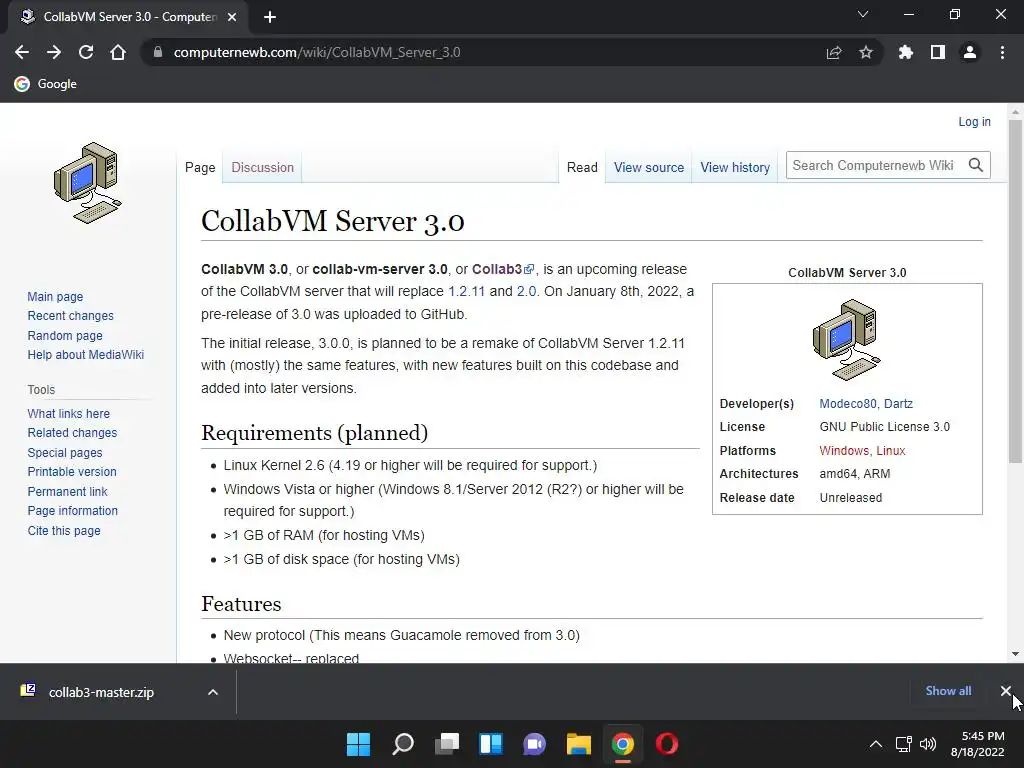Follow the Collab3 external link

coord(503,269)
